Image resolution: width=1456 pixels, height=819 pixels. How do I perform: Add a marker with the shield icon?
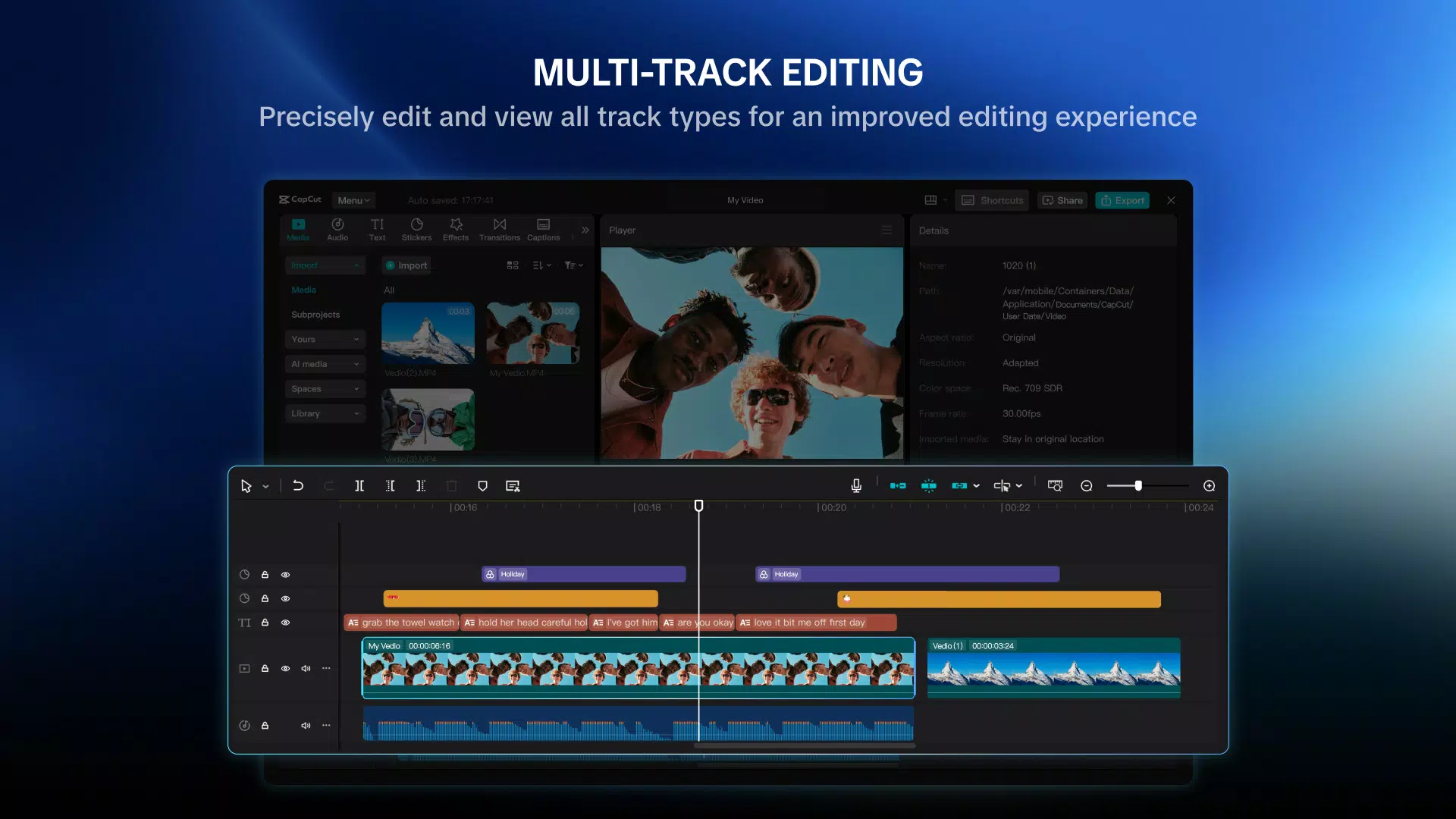coord(482,486)
